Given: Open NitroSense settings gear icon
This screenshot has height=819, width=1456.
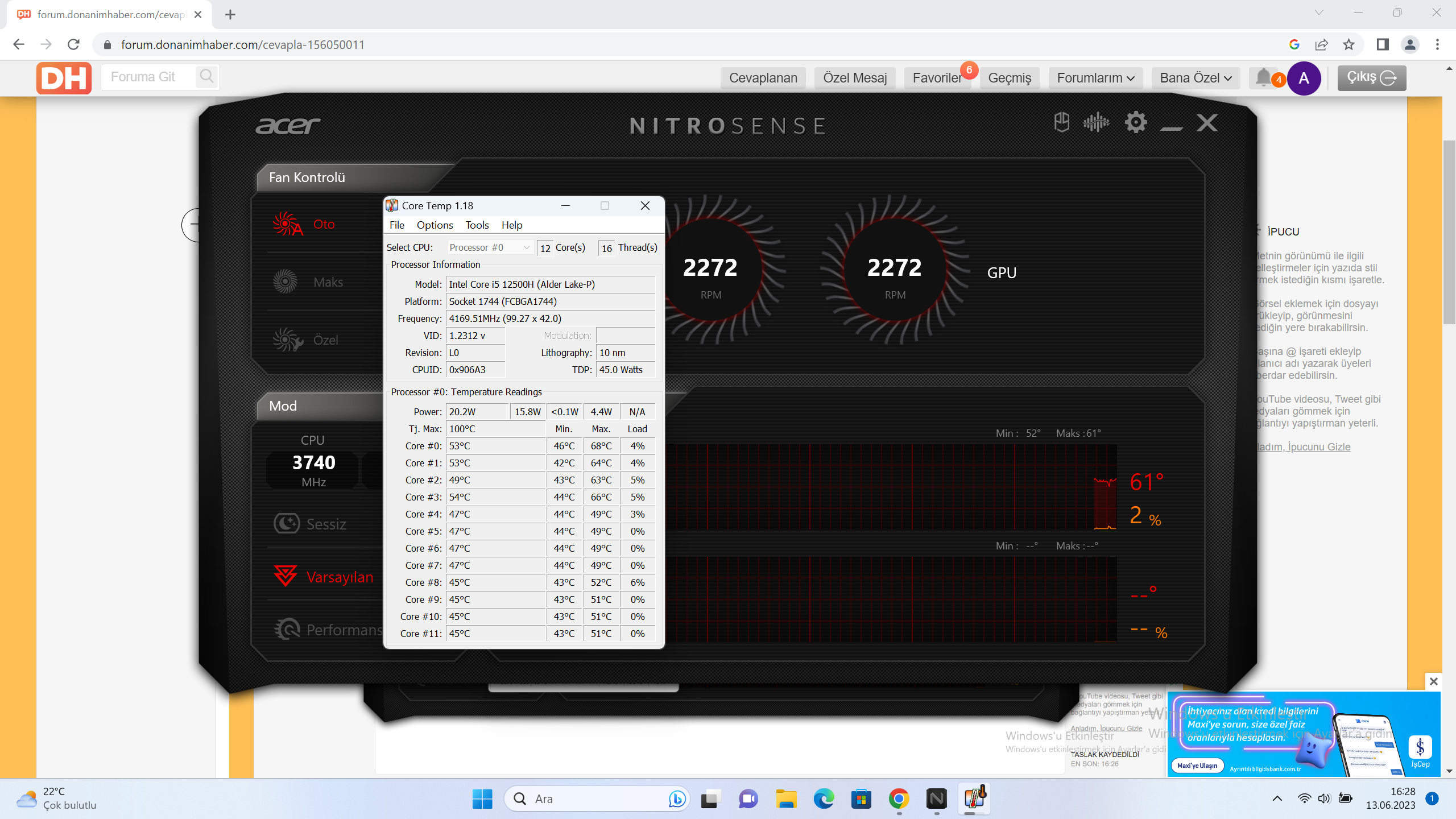Looking at the screenshot, I should [x=1135, y=123].
